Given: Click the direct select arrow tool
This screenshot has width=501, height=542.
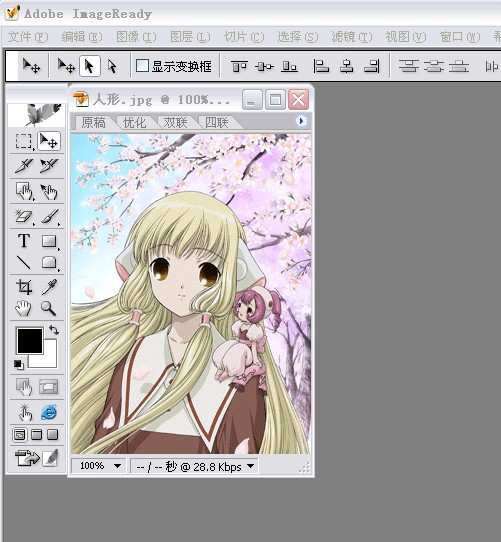Looking at the screenshot, I should [x=112, y=66].
